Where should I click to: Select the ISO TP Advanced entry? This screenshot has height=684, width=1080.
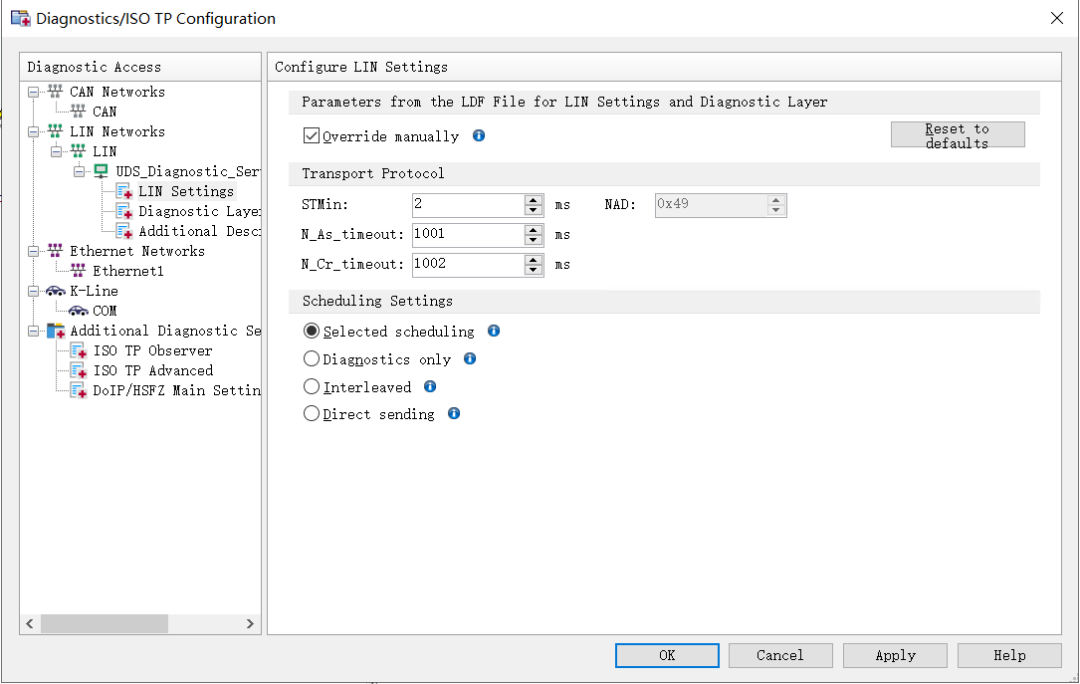click(152, 371)
